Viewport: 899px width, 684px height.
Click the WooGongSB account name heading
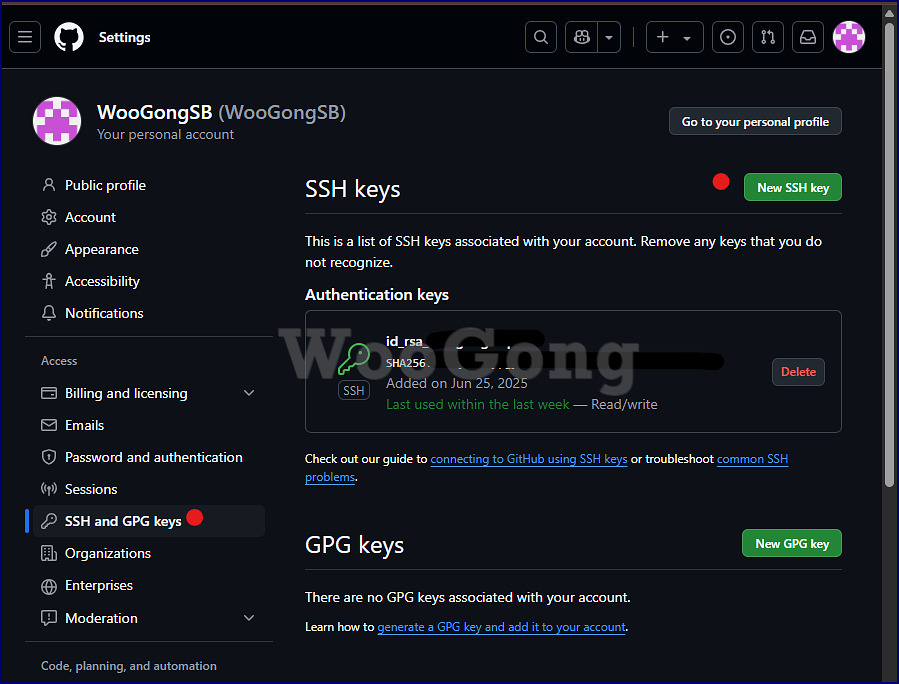click(x=221, y=112)
